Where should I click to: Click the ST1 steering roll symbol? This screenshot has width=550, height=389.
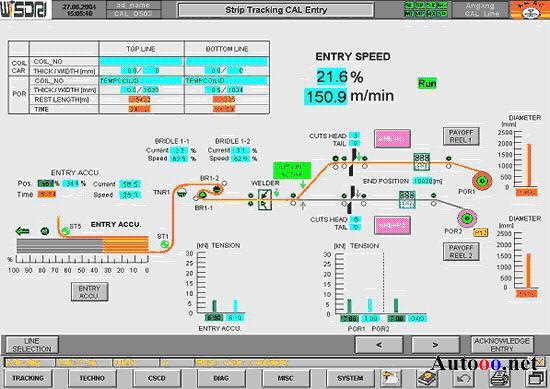(165, 244)
